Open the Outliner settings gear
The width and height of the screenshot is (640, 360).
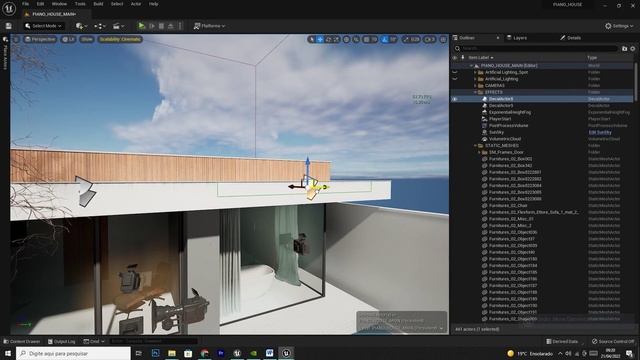pyautogui.click(x=633, y=49)
